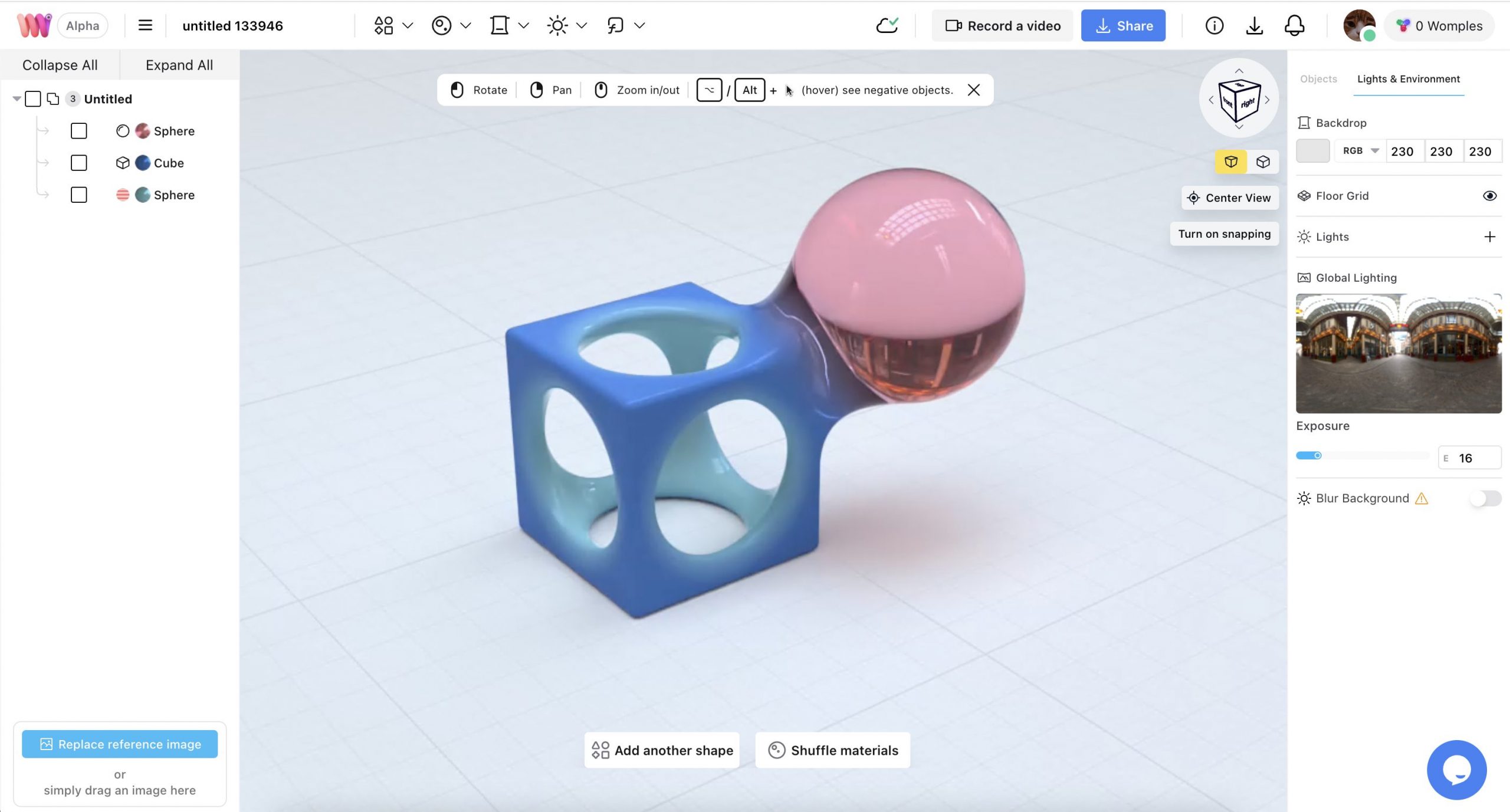
Task: Click the Backdrop color swatch
Action: coord(1312,151)
